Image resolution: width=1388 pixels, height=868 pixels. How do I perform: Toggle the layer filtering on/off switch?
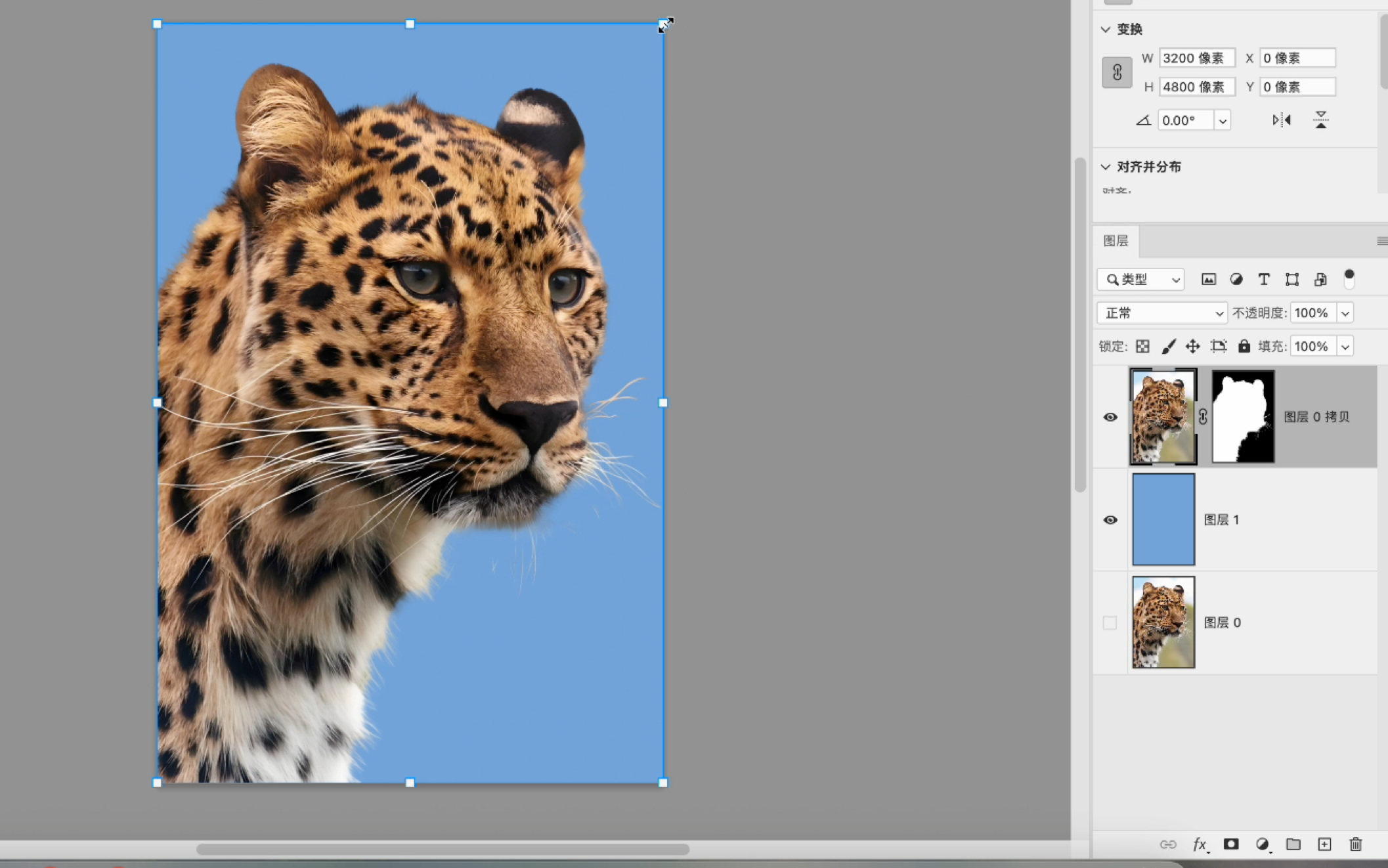(1349, 279)
